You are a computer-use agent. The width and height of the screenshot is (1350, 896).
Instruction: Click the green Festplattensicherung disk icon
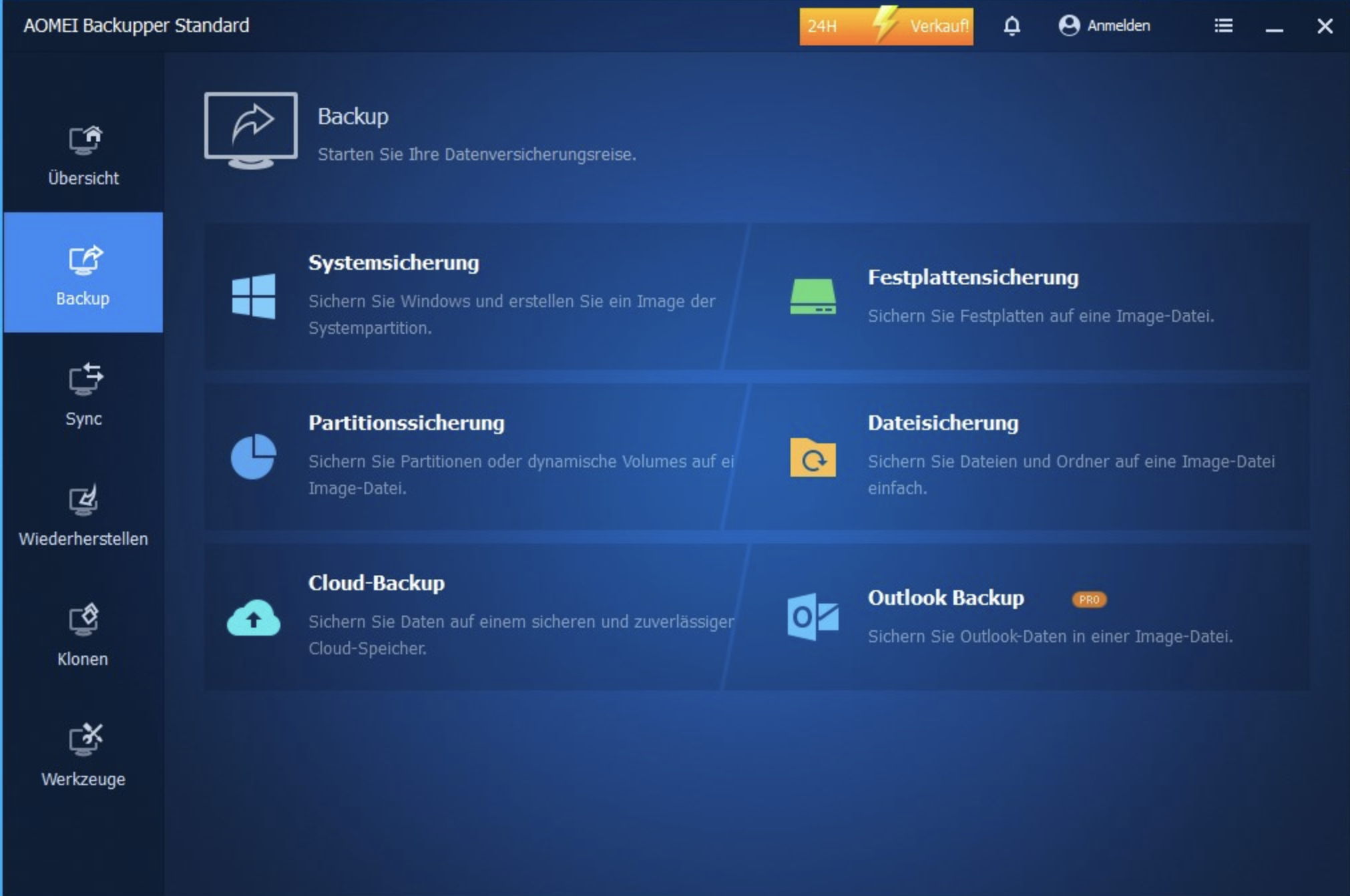[813, 296]
